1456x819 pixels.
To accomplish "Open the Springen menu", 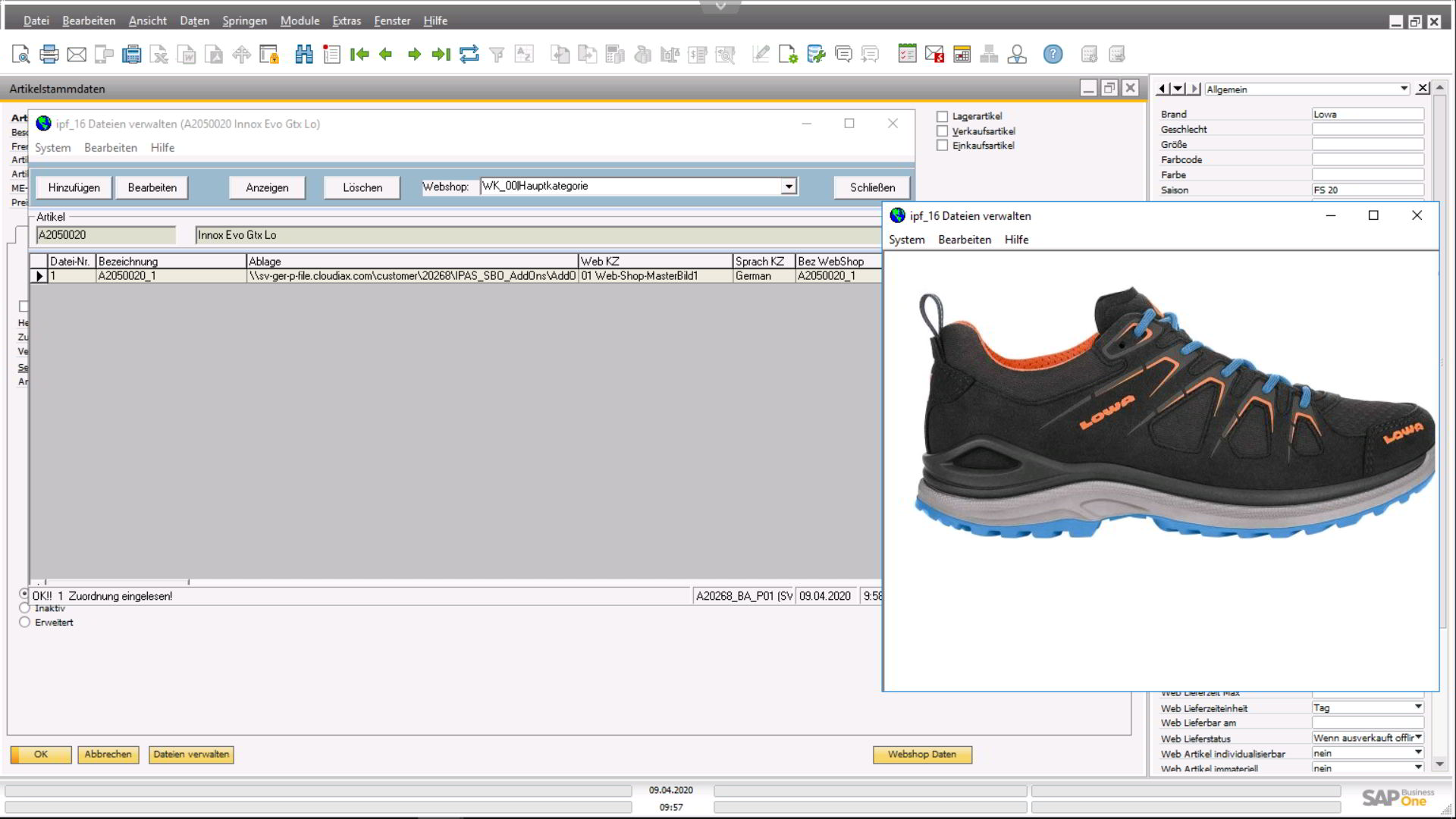I will pyautogui.click(x=244, y=20).
